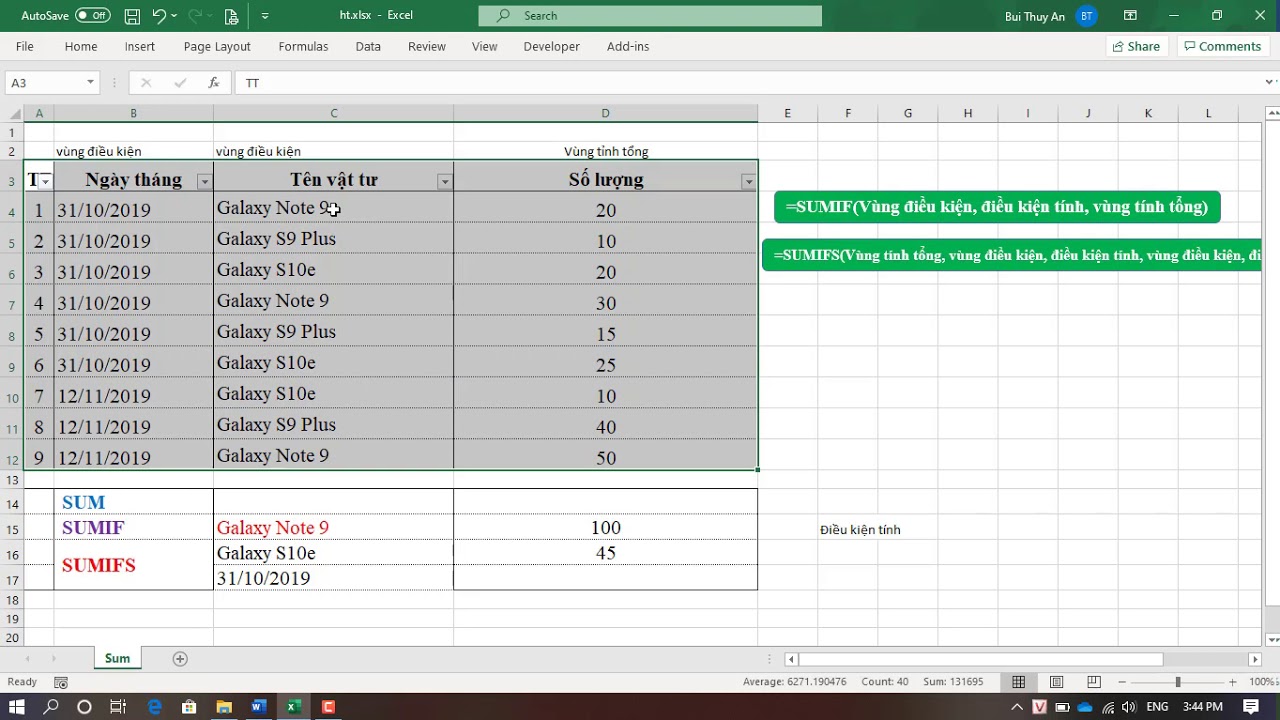Open the File menu

[x=25, y=46]
